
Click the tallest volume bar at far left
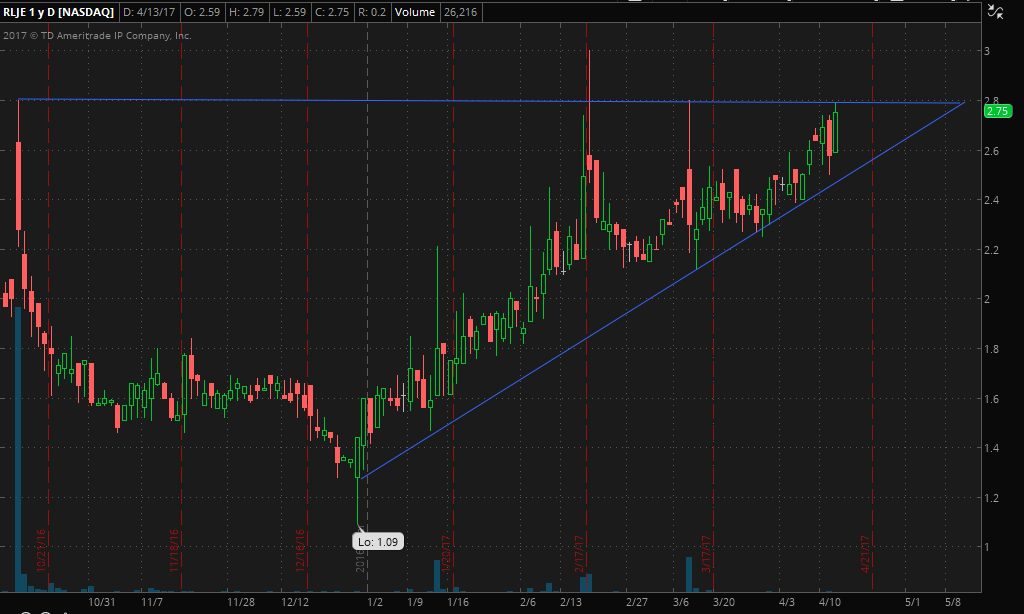click(x=18, y=449)
